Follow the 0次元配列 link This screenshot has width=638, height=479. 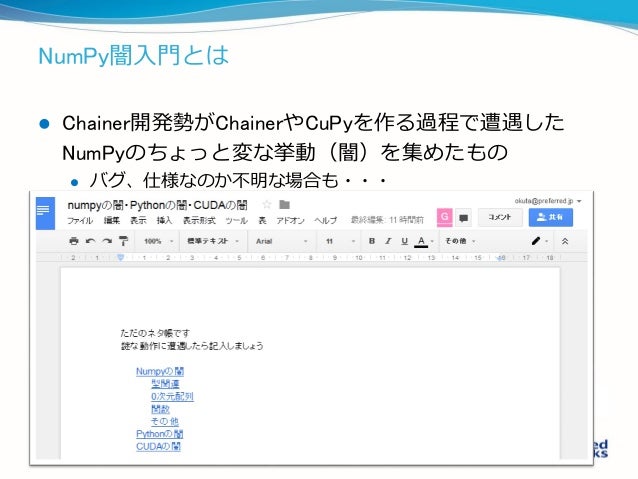[x=172, y=396]
